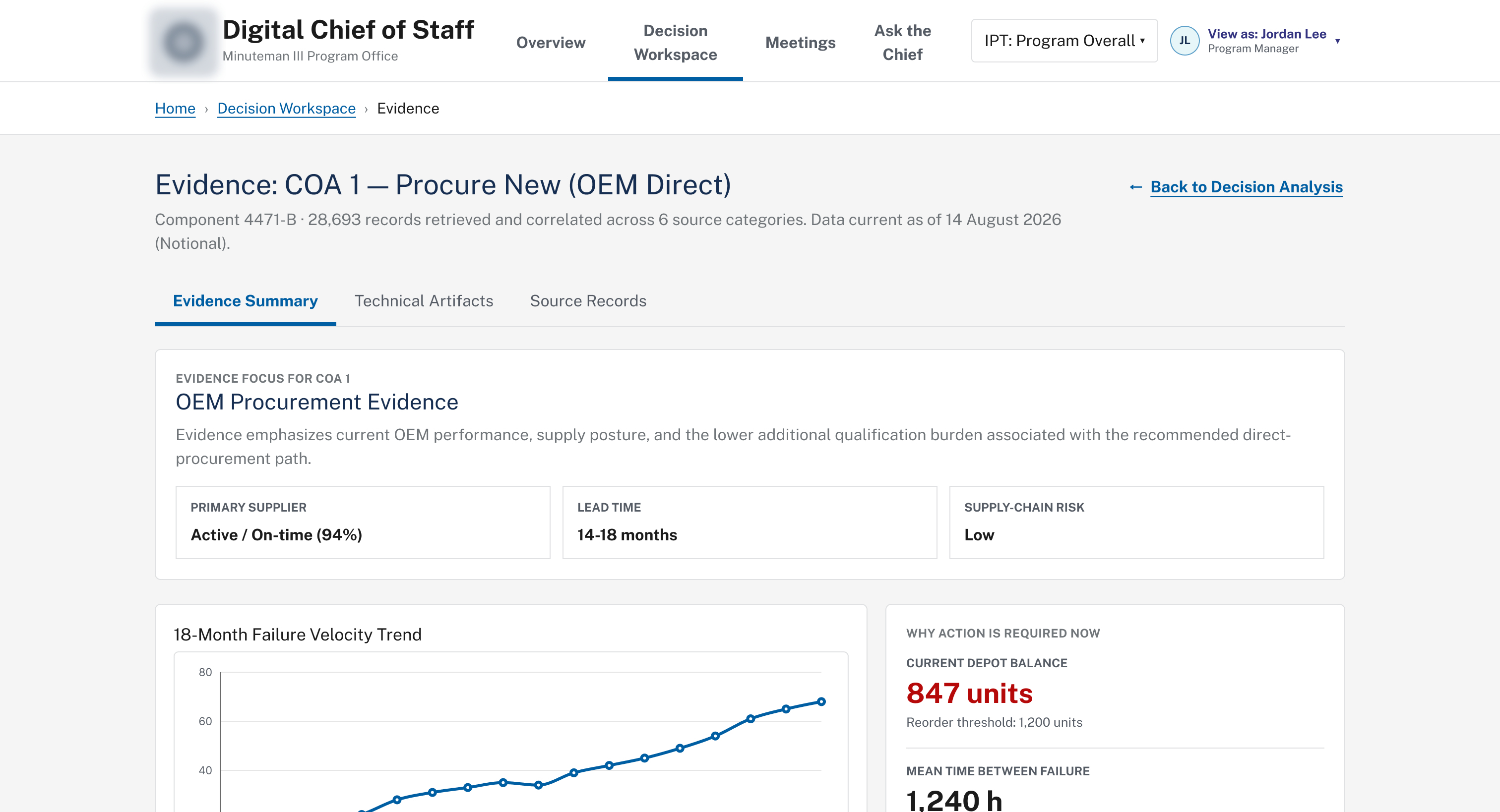Image resolution: width=1500 pixels, height=812 pixels.
Task: Click the 'WHY ACTION IS REQUIRED NOW' label
Action: tap(1002, 634)
